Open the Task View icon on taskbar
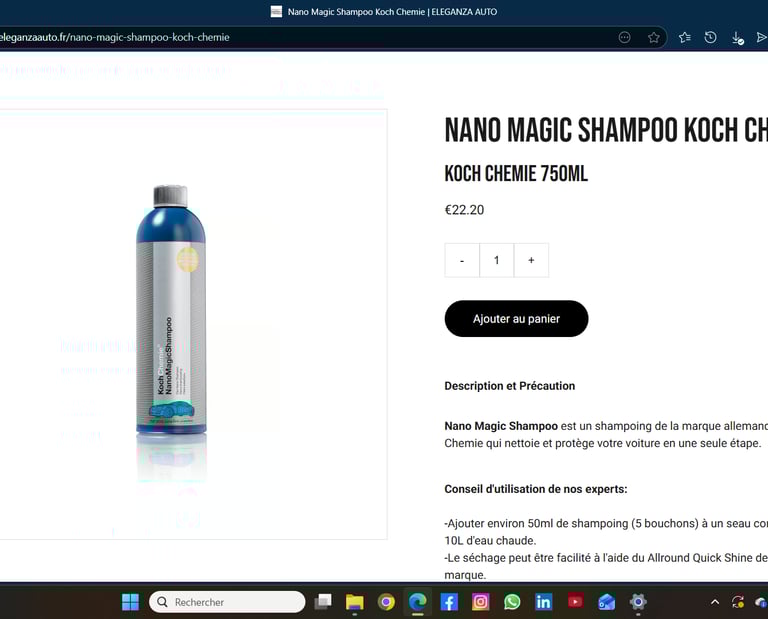 tap(323, 602)
